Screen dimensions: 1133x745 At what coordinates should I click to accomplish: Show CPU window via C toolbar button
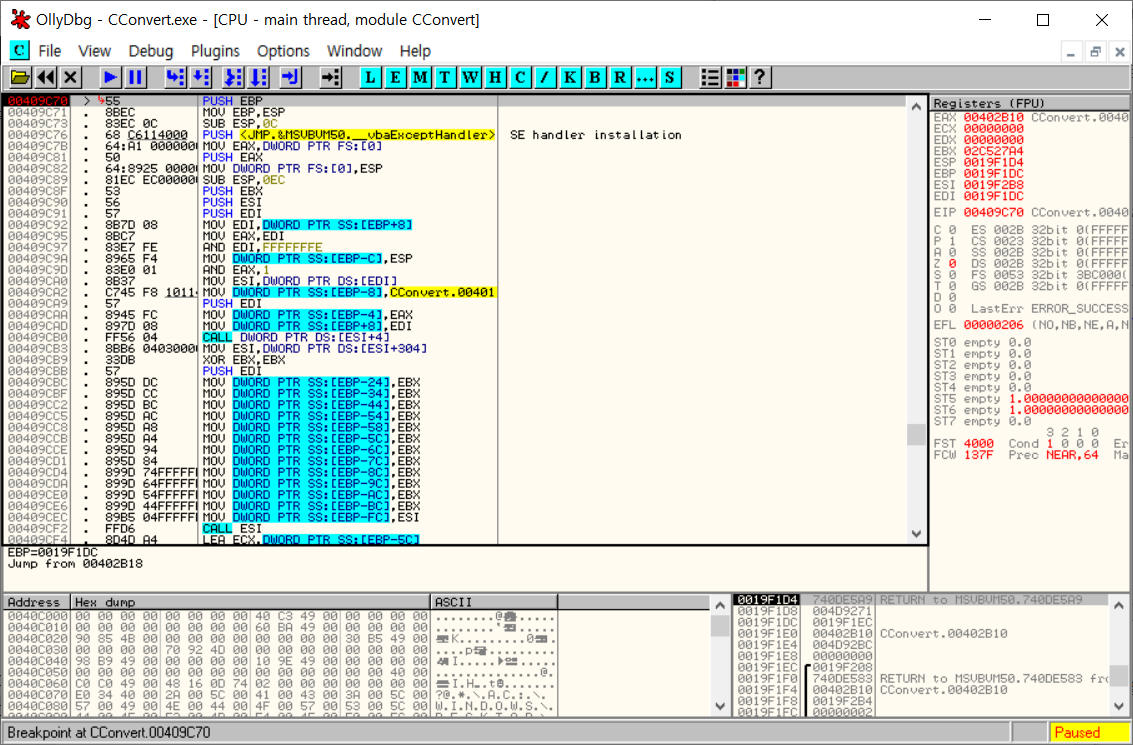[520, 77]
